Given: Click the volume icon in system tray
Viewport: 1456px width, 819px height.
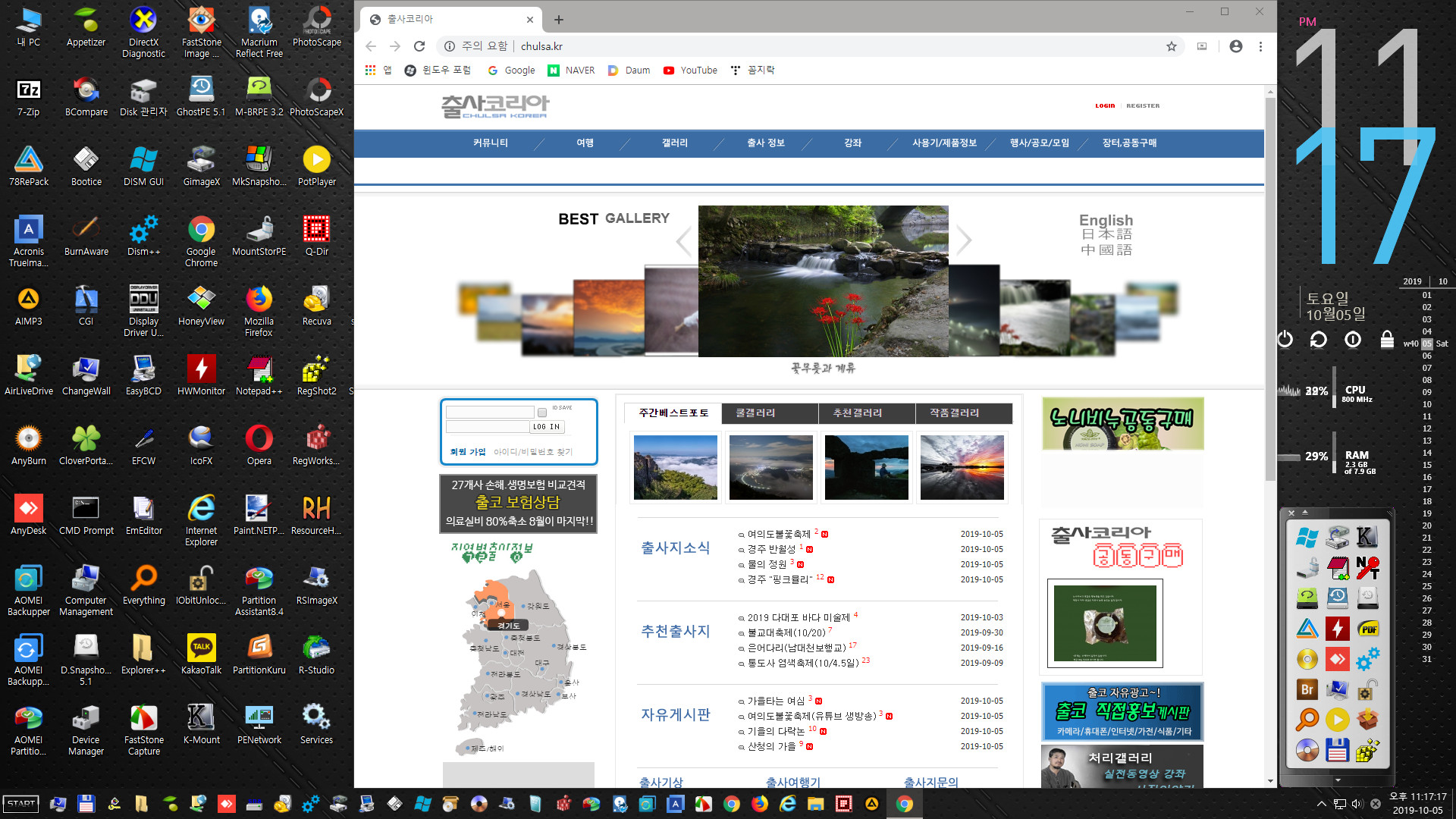Looking at the screenshot, I should coord(1357,804).
